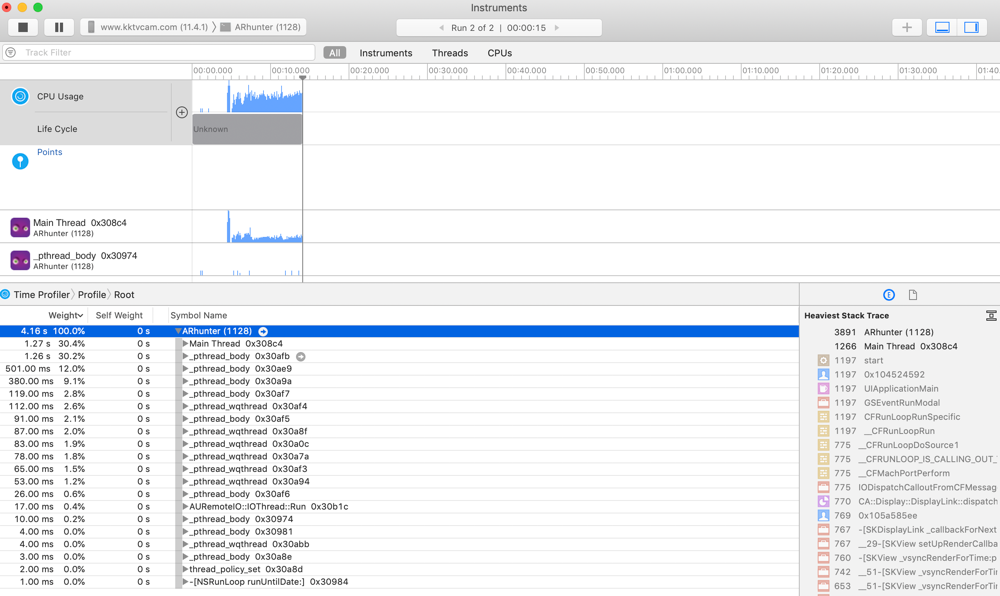Select the __CFRunLoopDoSource1 stack frame

coord(907,445)
